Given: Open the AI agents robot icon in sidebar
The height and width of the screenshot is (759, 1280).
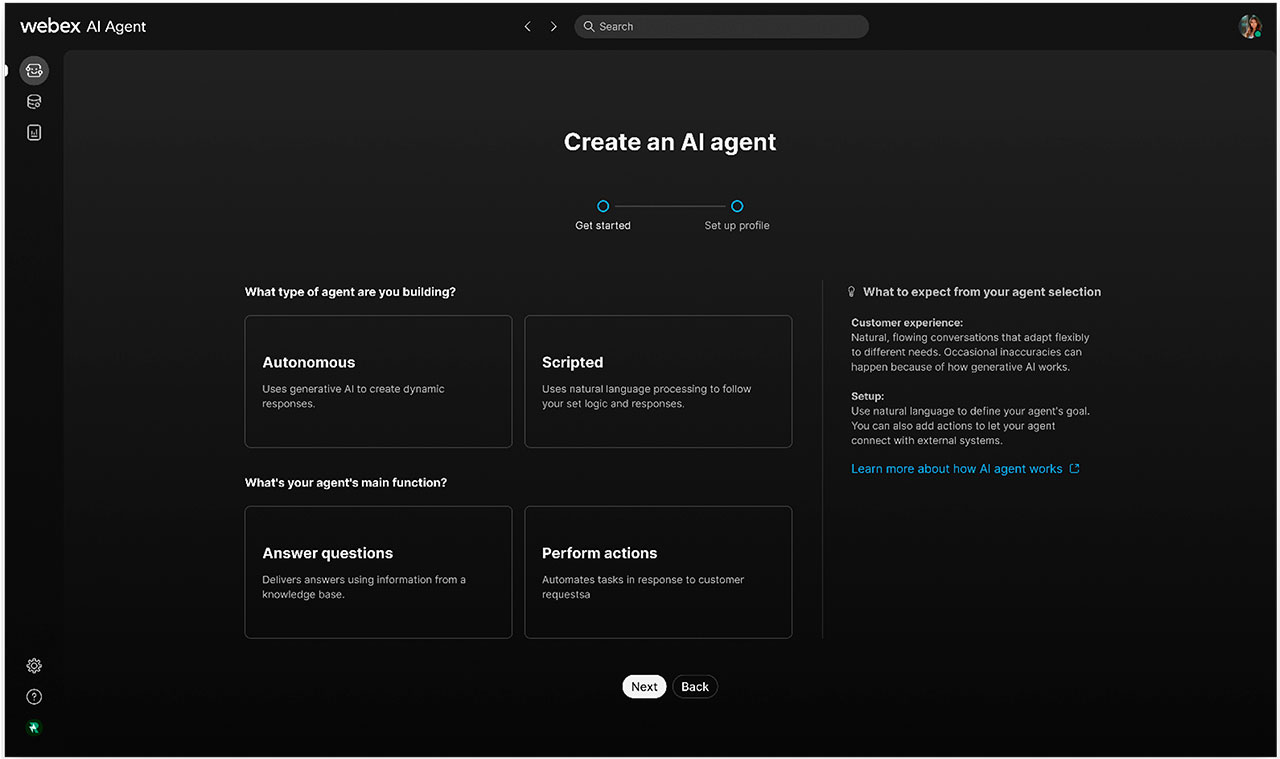Looking at the screenshot, I should click(x=34, y=70).
